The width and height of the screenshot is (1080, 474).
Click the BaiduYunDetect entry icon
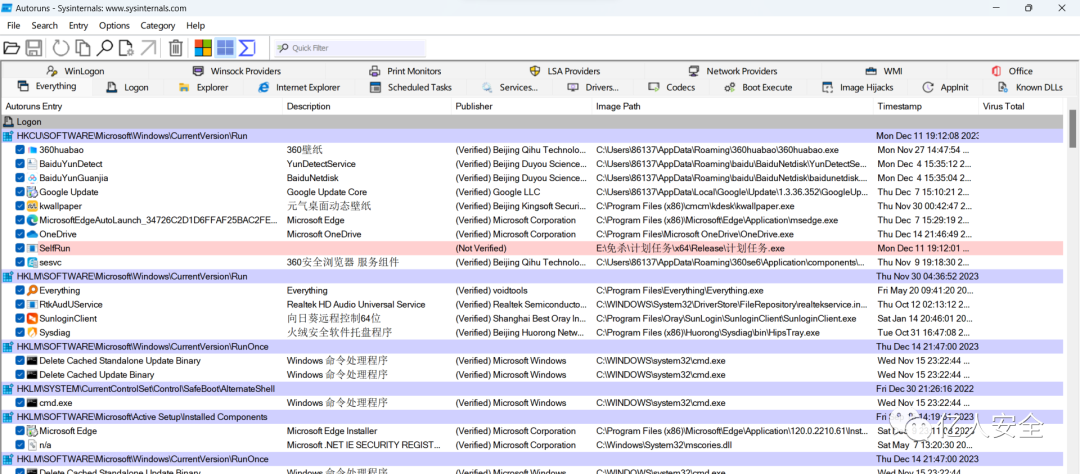coord(32,164)
